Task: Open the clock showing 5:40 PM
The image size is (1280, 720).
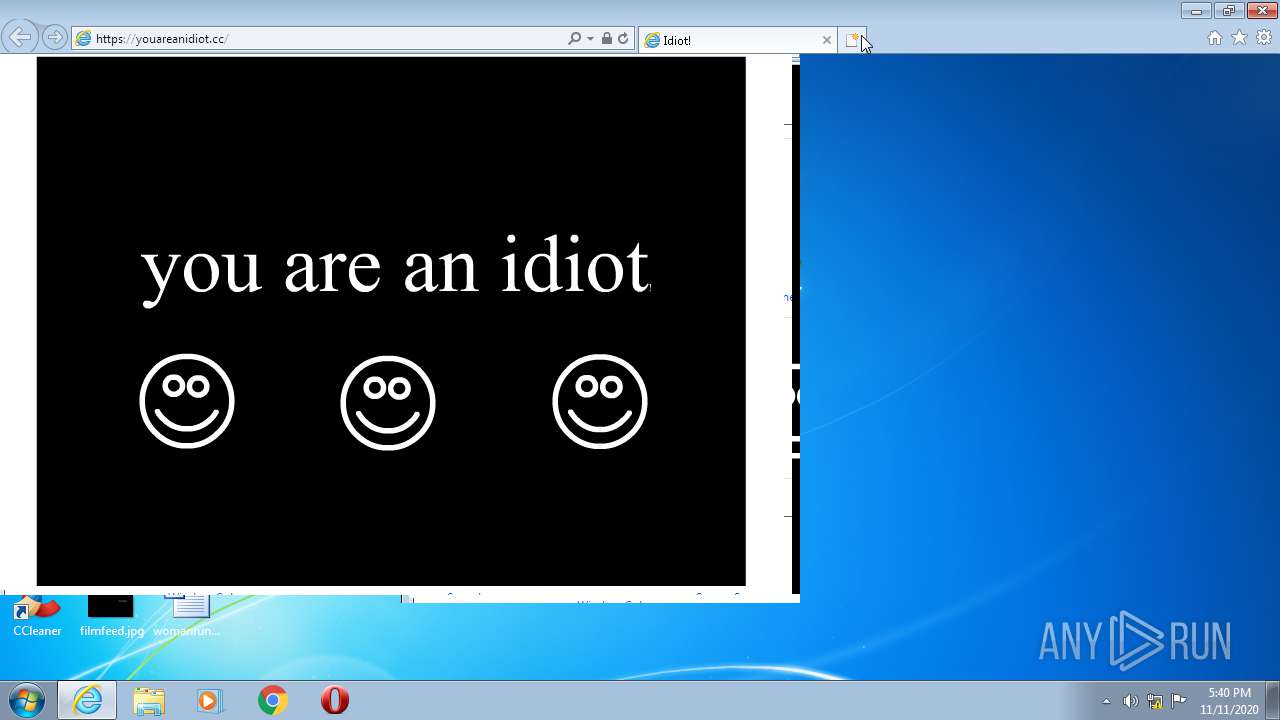Action: (1229, 700)
